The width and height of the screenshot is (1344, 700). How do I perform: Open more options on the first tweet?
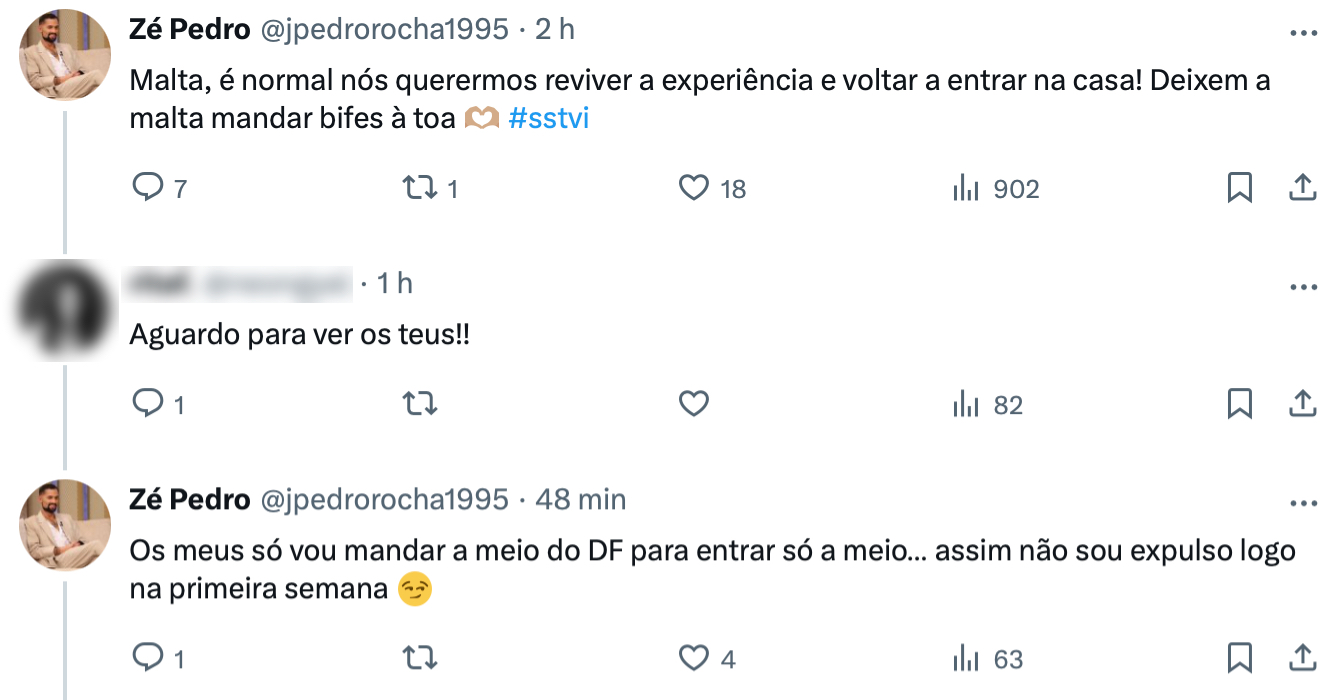click(1303, 32)
